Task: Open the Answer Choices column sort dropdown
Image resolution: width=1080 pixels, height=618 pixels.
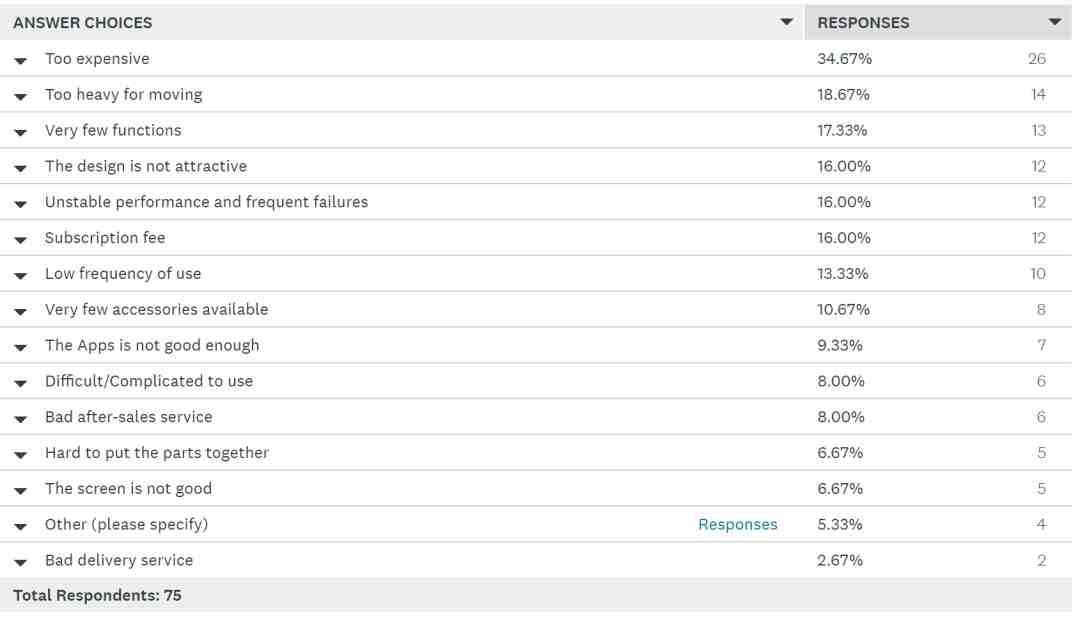Action: tap(787, 22)
